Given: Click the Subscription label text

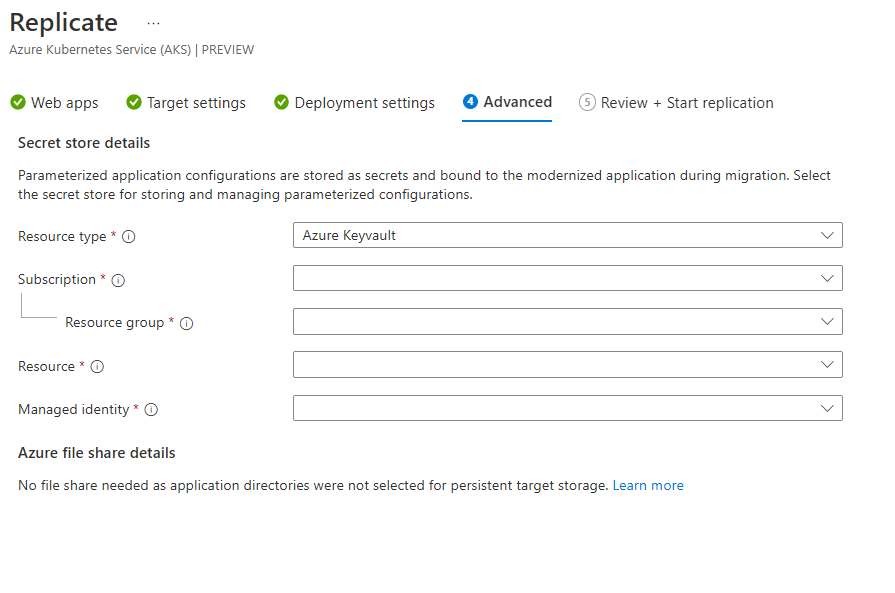Looking at the screenshot, I should tap(57, 280).
